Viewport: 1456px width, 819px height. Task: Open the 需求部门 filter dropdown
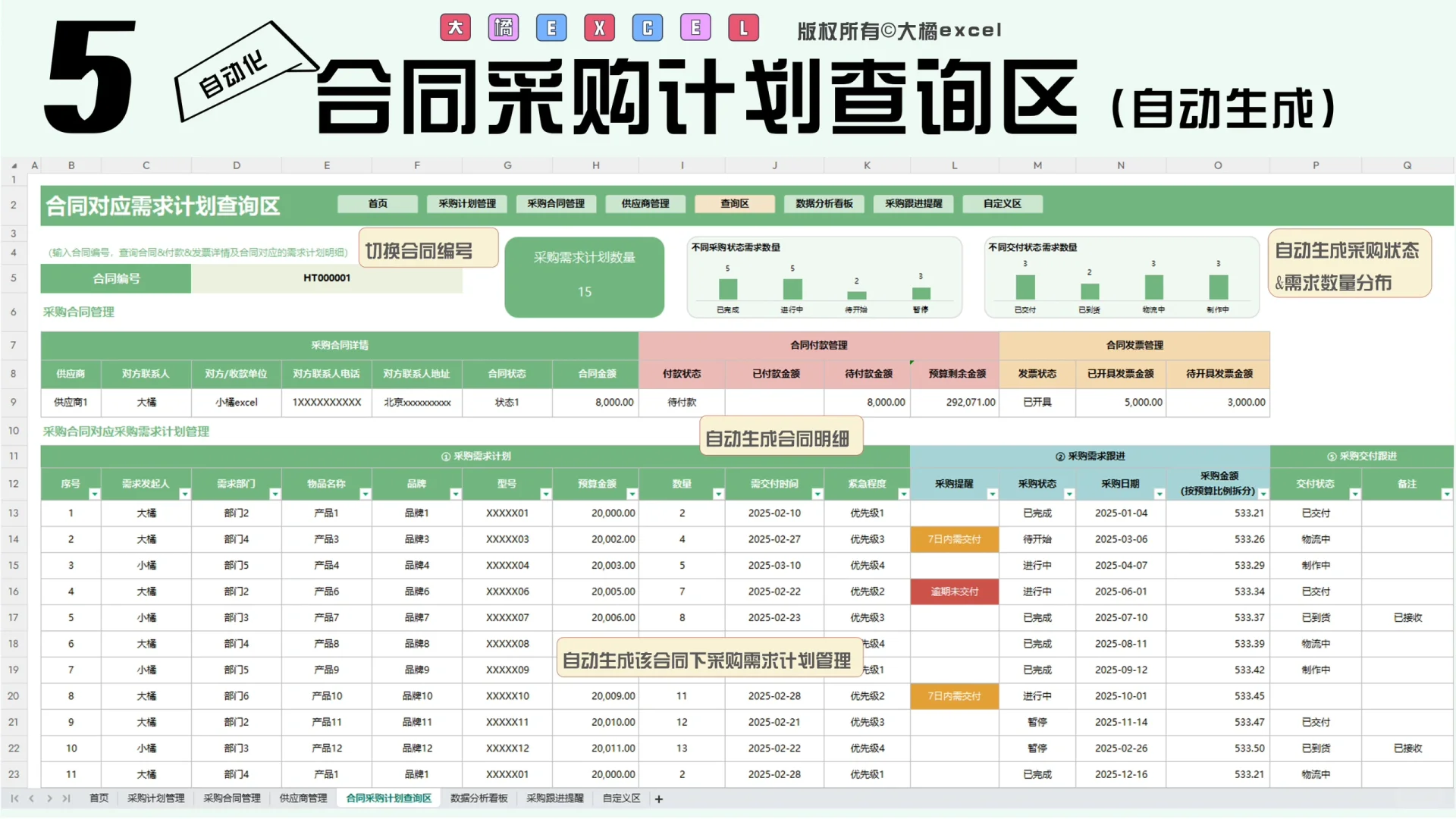275,494
